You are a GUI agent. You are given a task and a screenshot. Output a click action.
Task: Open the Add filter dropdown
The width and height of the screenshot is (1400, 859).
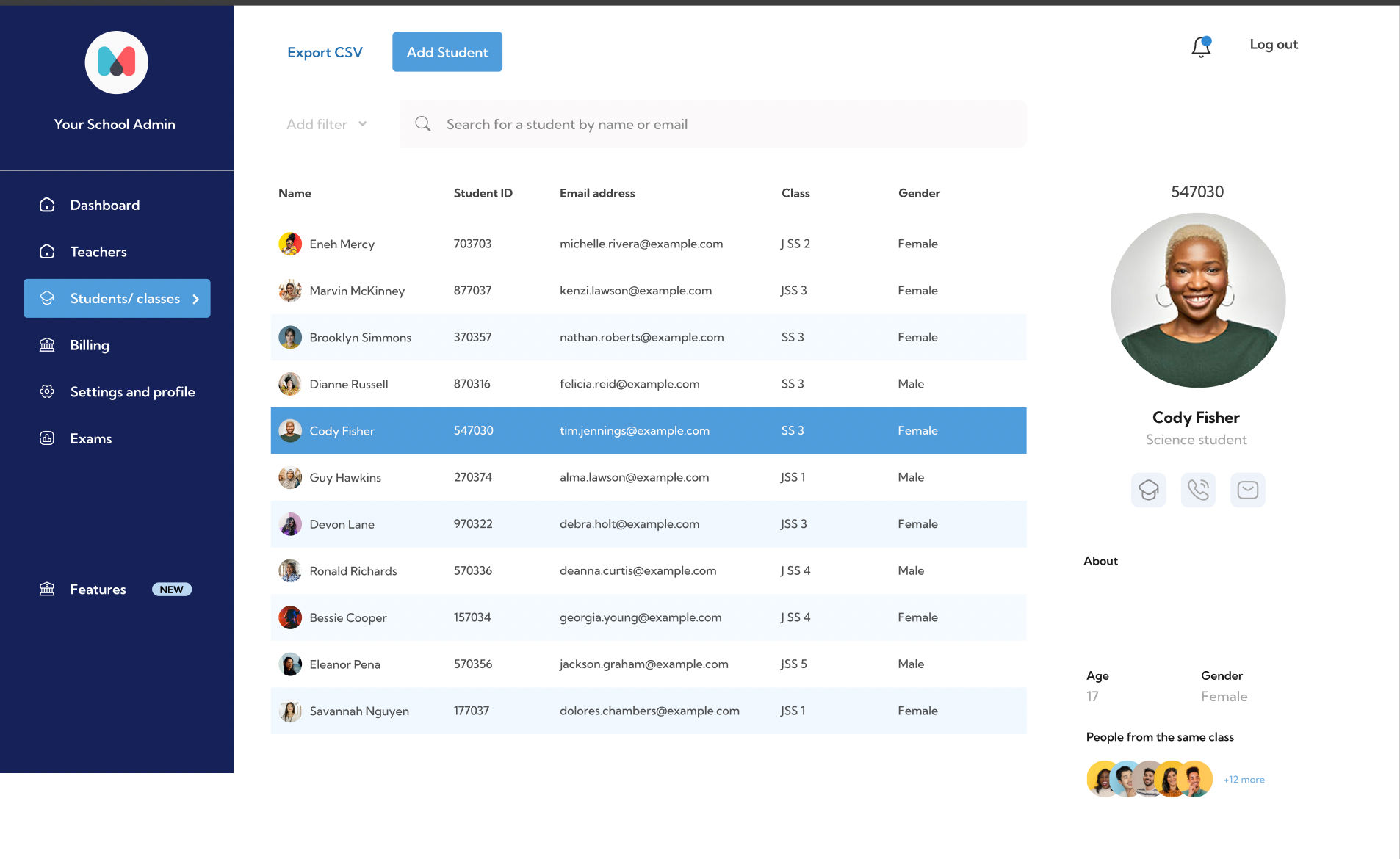point(326,124)
